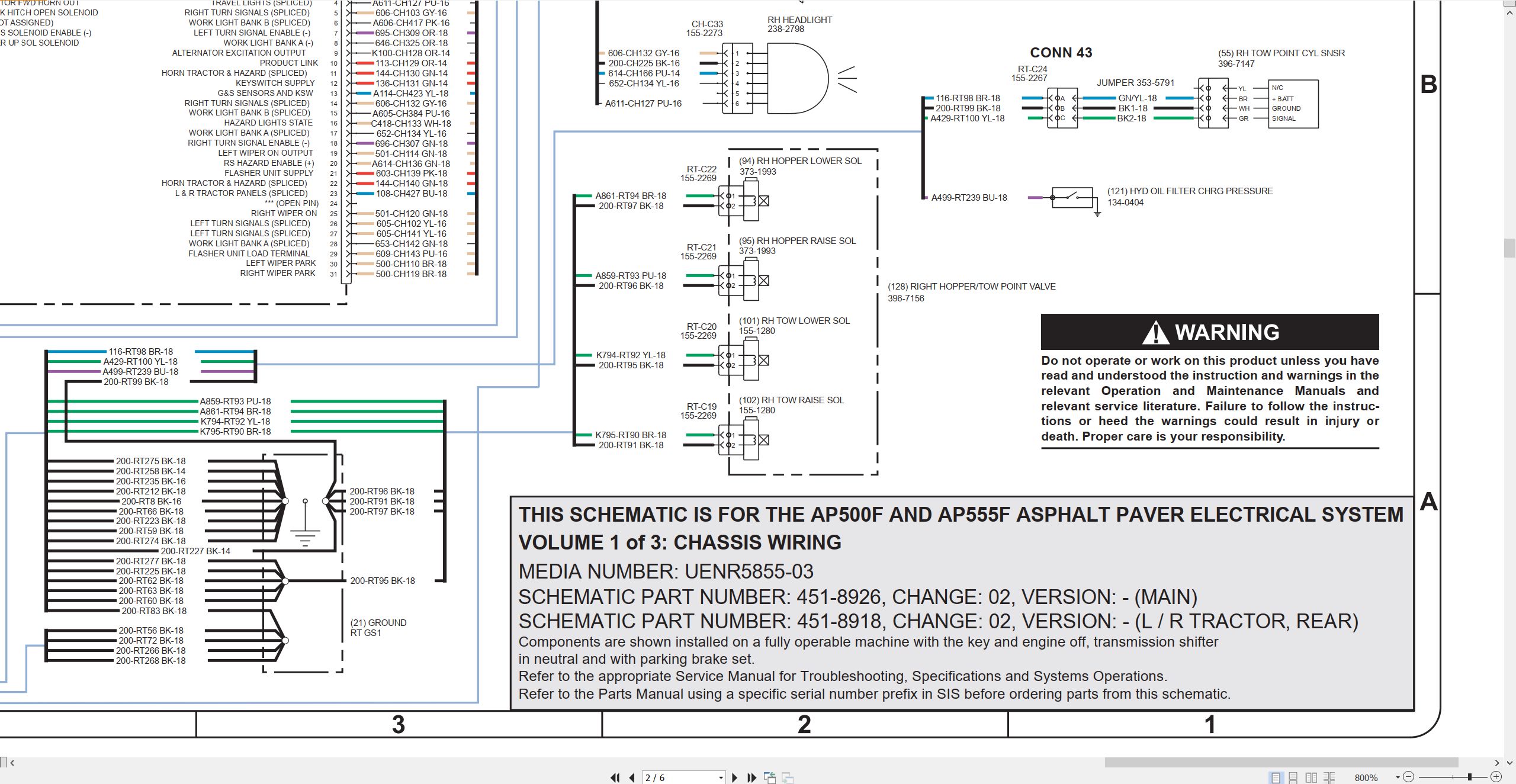Select continuous scrolling page layout
This screenshot has height=784, width=1516.
pyautogui.click(x=1293, y=777)
